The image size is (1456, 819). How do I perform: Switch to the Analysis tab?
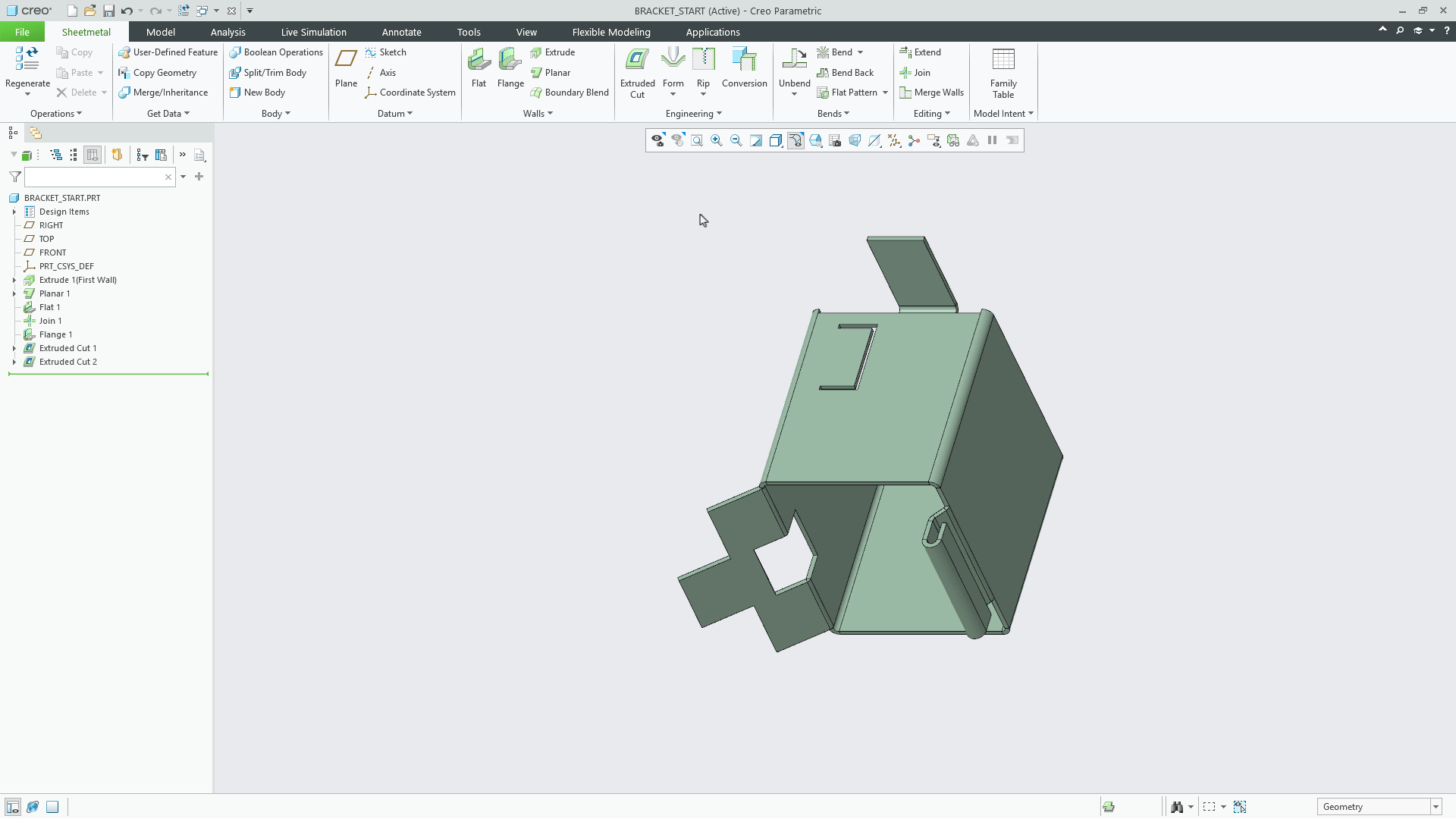click(x=227, y=32)
